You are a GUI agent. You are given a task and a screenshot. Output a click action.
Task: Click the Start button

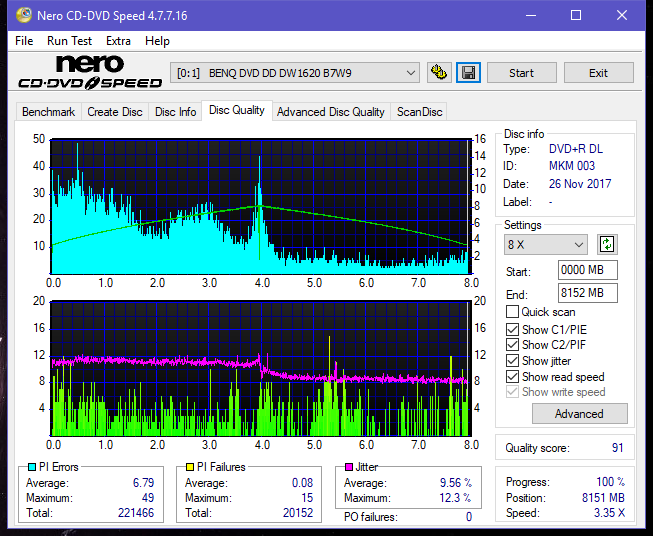click(521, 73)
